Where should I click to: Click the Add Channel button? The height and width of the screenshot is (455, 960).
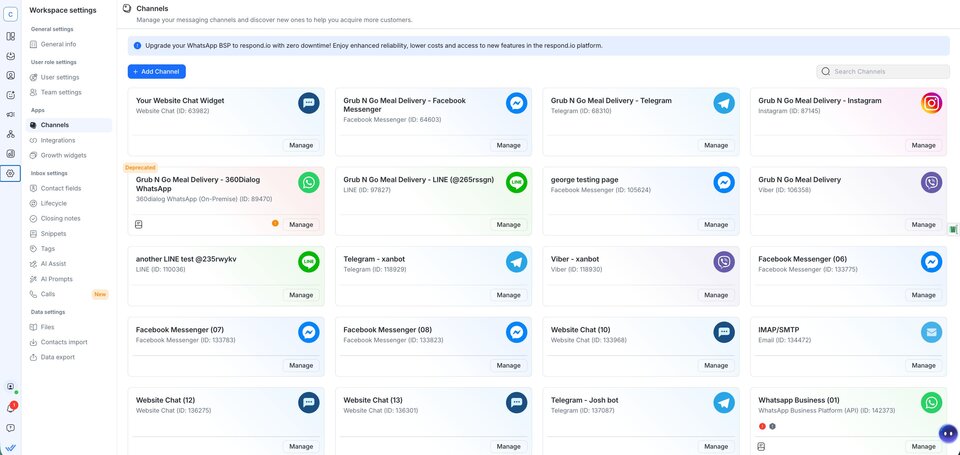[x=157, y=72]
